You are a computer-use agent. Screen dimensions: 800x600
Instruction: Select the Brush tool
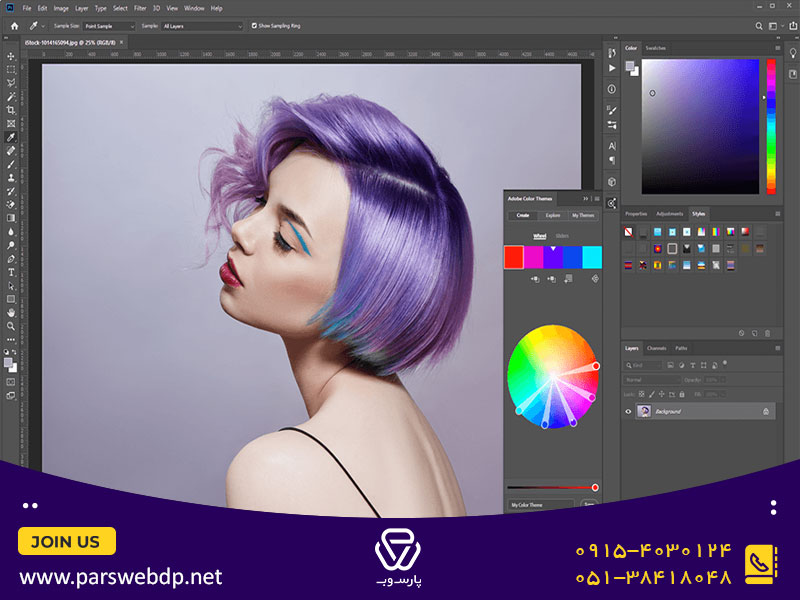11,164
